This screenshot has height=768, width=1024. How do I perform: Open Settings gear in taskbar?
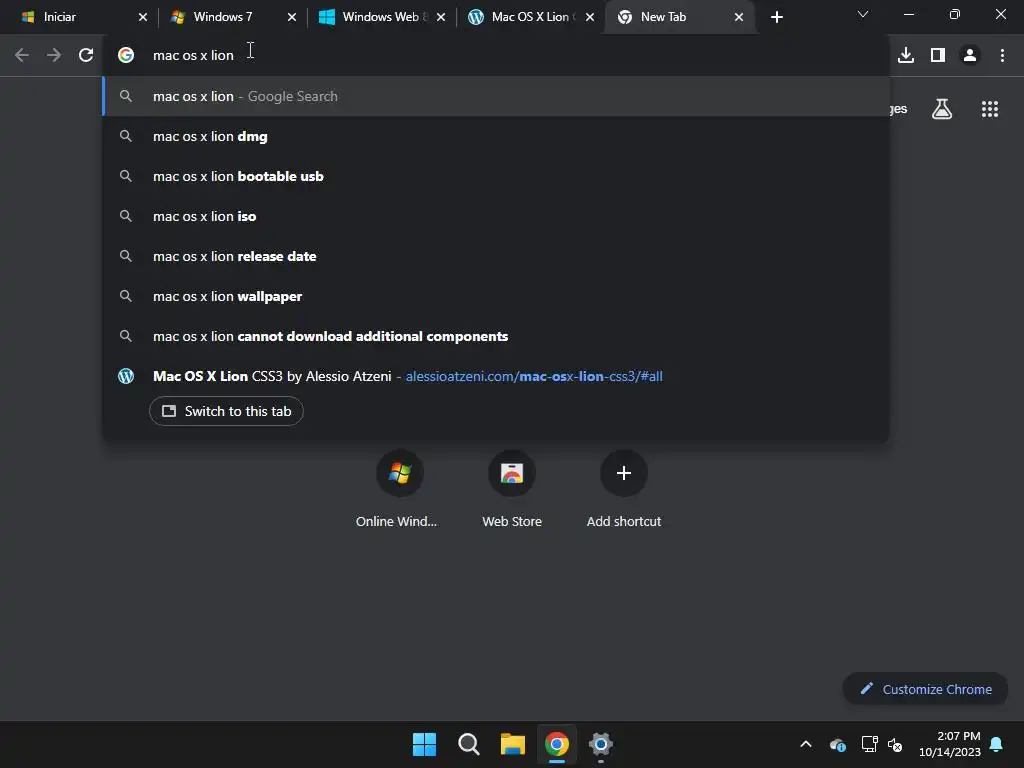pyautogui.click(x=601, y=744)
